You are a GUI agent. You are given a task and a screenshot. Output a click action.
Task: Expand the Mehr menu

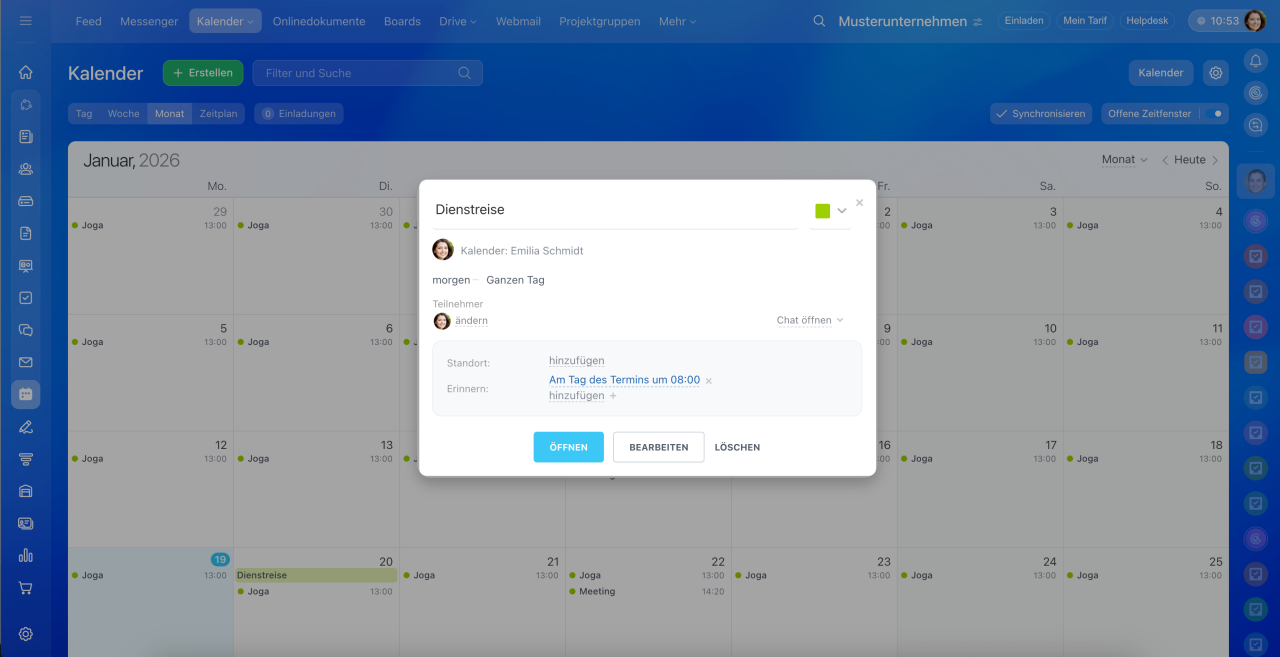(677, 21)
